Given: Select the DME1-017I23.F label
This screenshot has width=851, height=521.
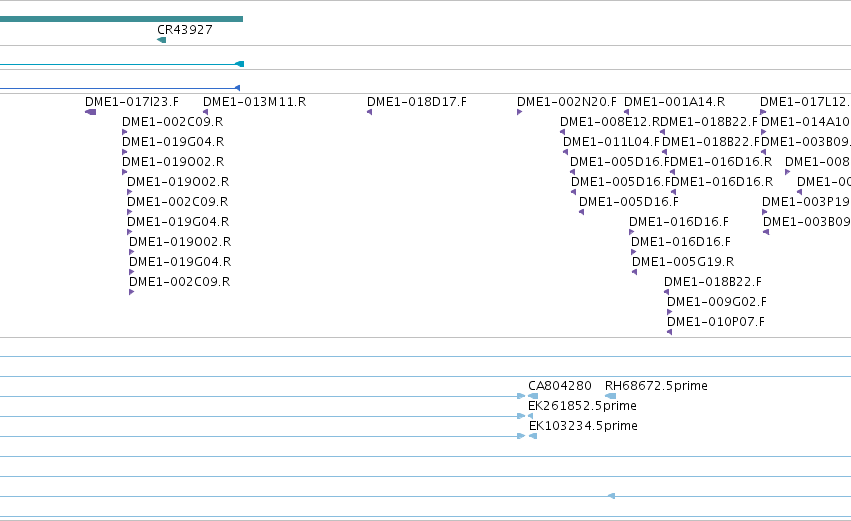Looking at the screenshot, I should pyautogui.click(x=132, y=101).
